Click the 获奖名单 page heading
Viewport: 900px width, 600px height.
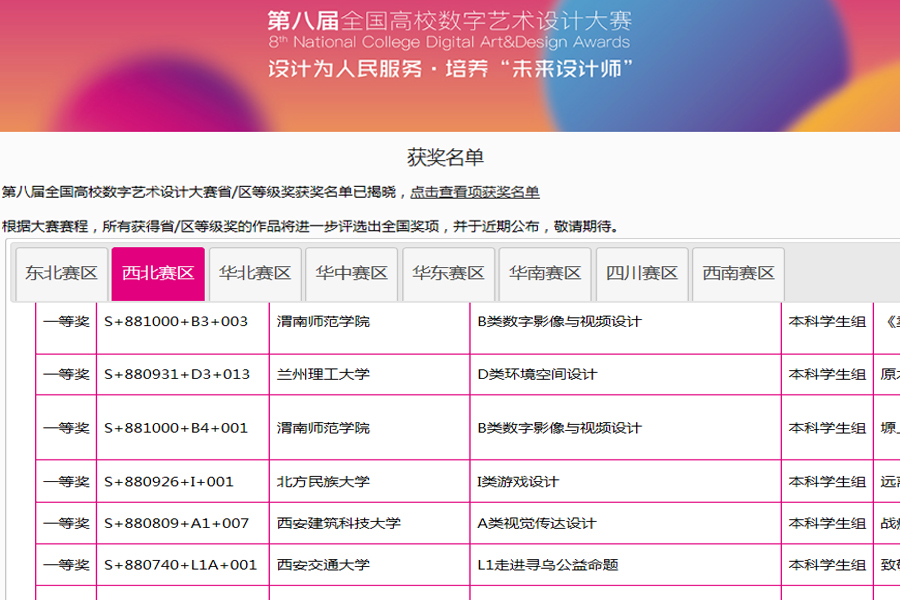click(445, 158)
